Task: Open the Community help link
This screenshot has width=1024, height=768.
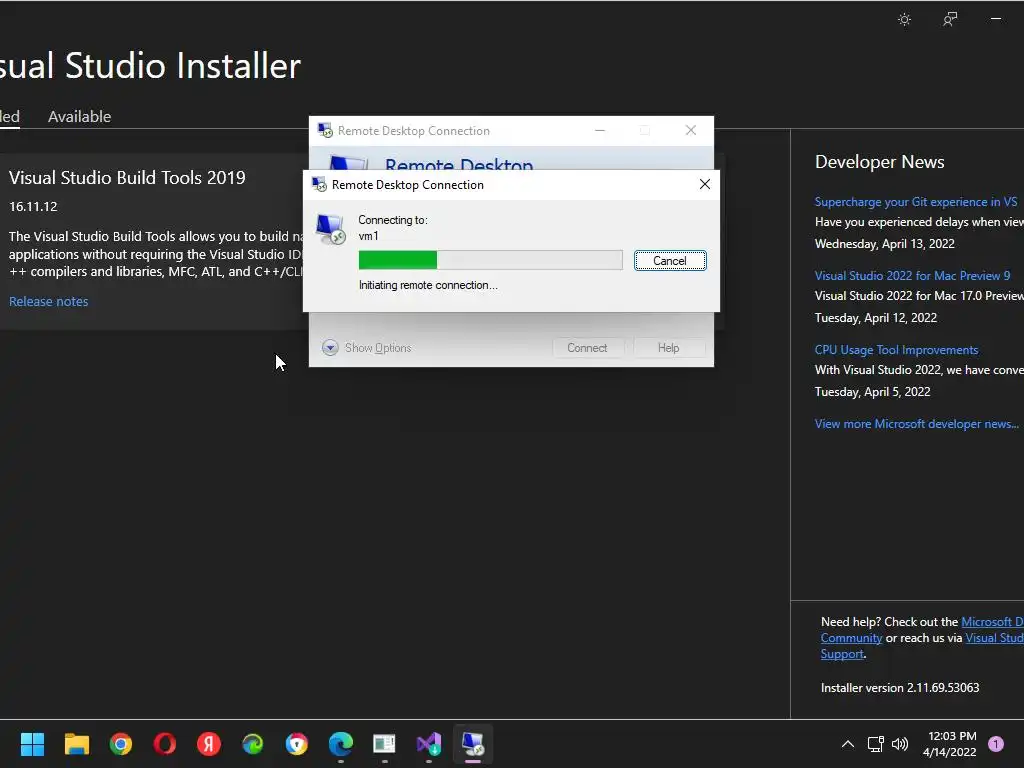Action: 852,638
